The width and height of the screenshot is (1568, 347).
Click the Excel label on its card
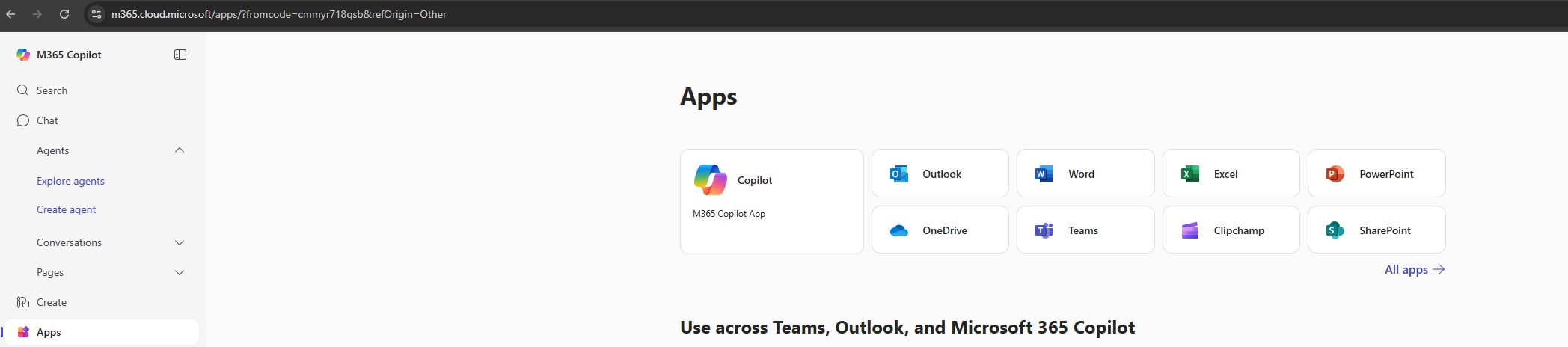(x=1225, y=174)
